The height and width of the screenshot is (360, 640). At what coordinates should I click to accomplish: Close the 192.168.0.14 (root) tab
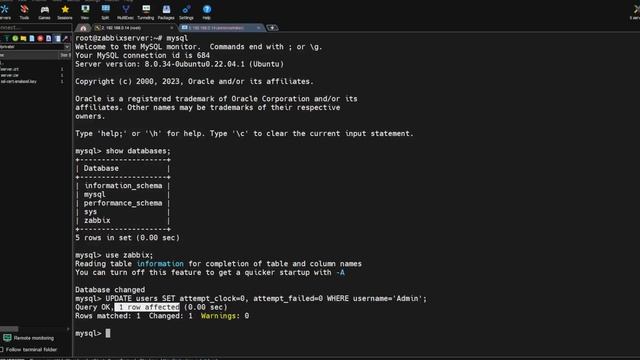[171, 28]
